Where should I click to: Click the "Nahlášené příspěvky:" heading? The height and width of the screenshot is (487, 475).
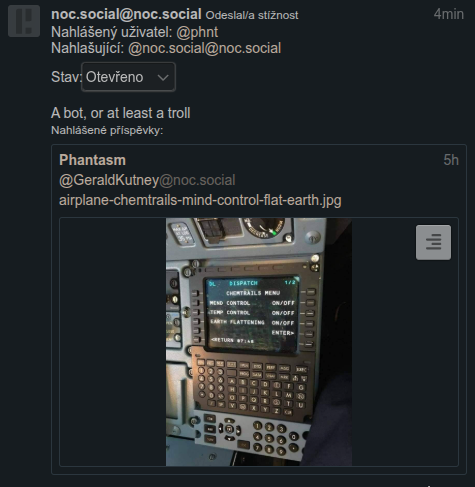click(107, 130)
